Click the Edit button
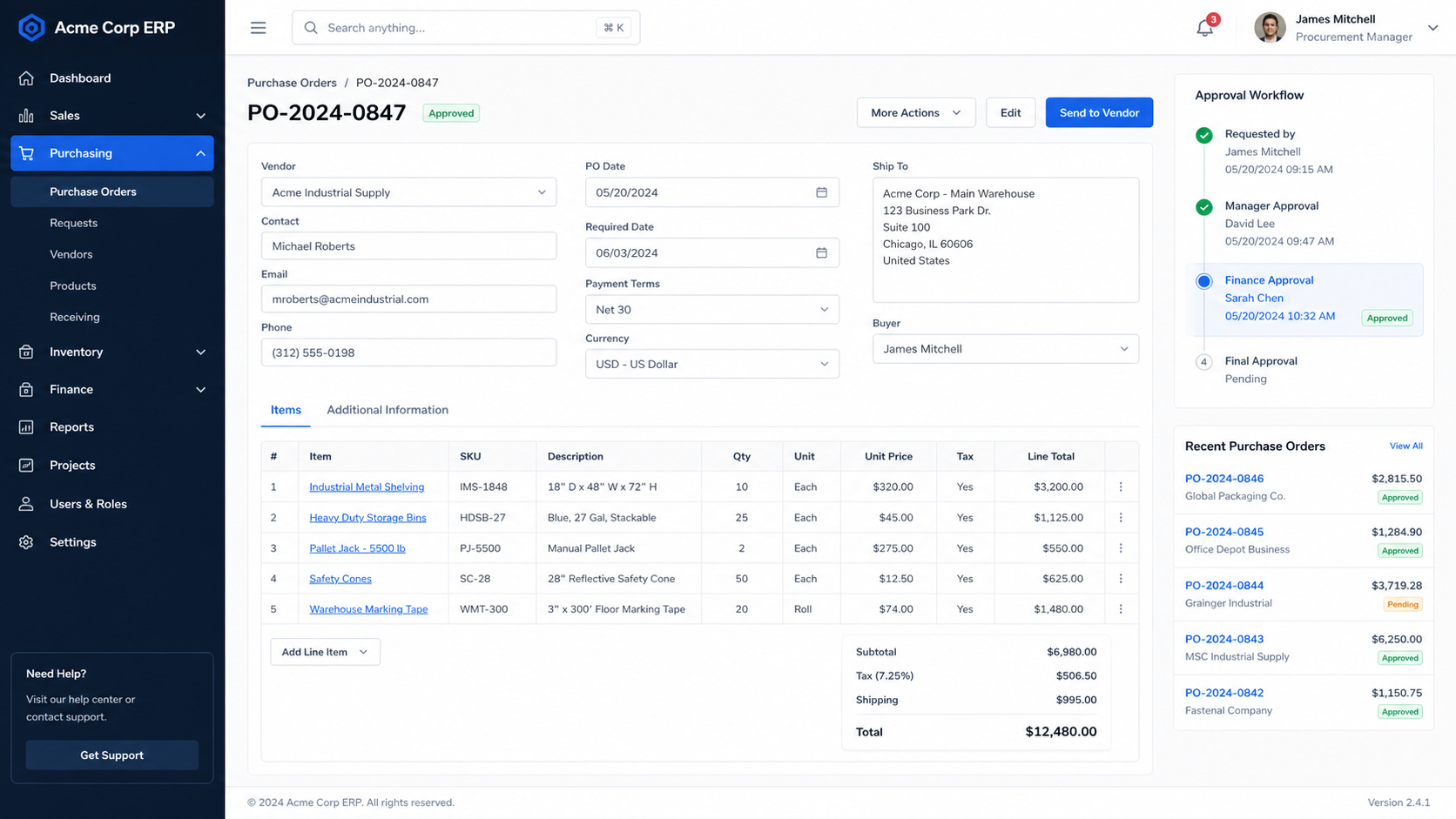 tap(1010, 112)
